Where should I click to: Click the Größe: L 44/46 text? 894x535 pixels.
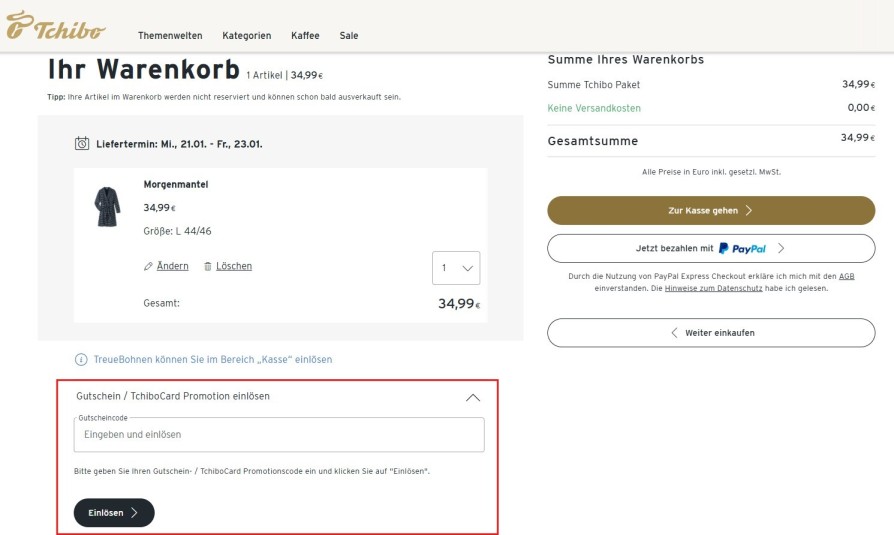pos(177,231)
